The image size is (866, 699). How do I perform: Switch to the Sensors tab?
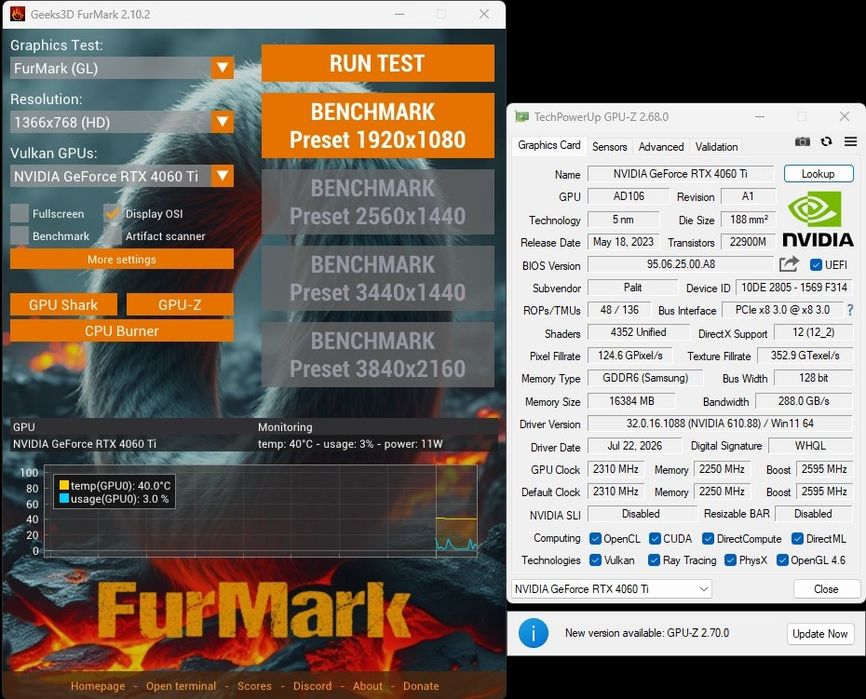coord(609,147)
